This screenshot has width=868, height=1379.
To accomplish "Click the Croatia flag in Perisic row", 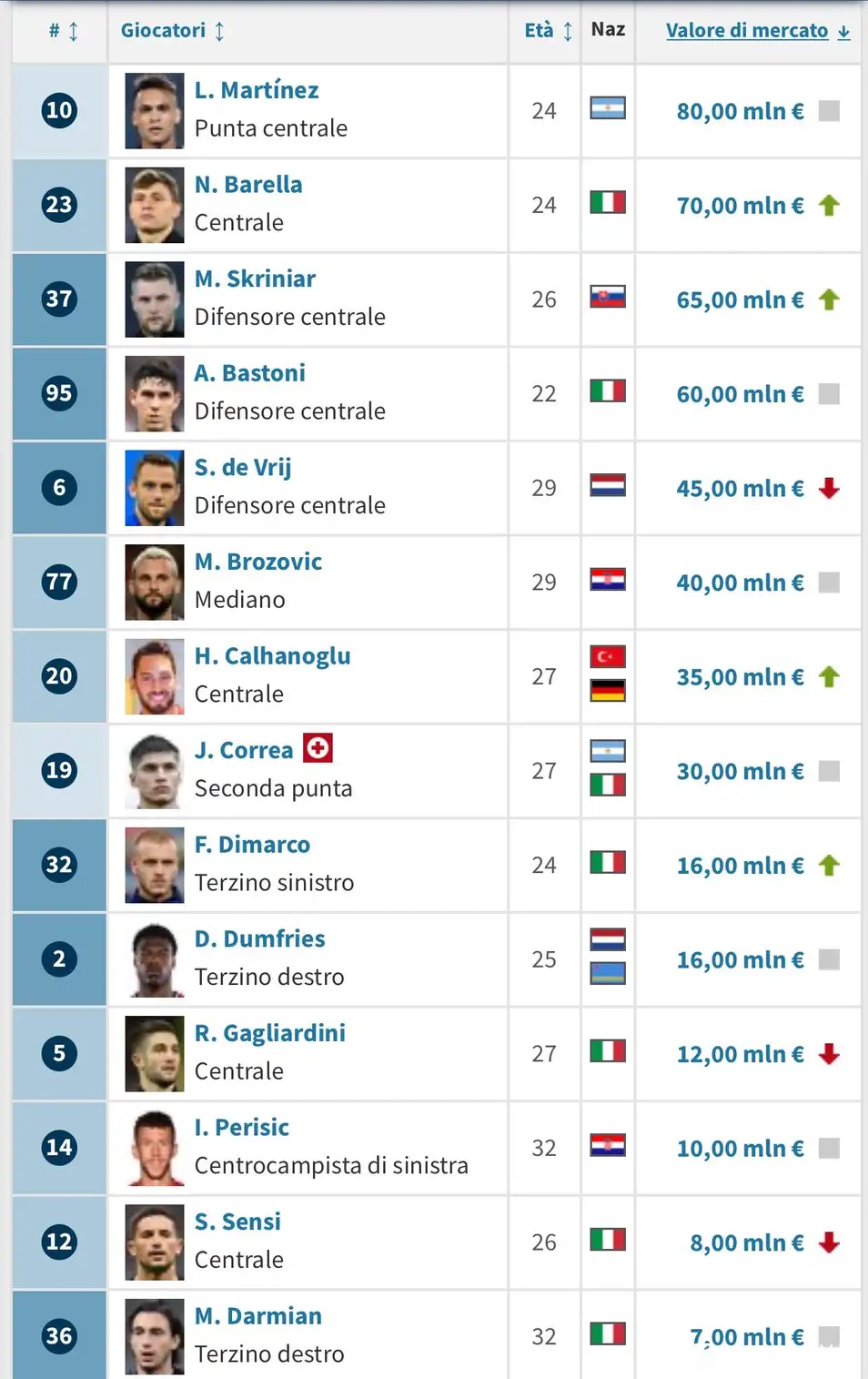I will [607, 1145].
